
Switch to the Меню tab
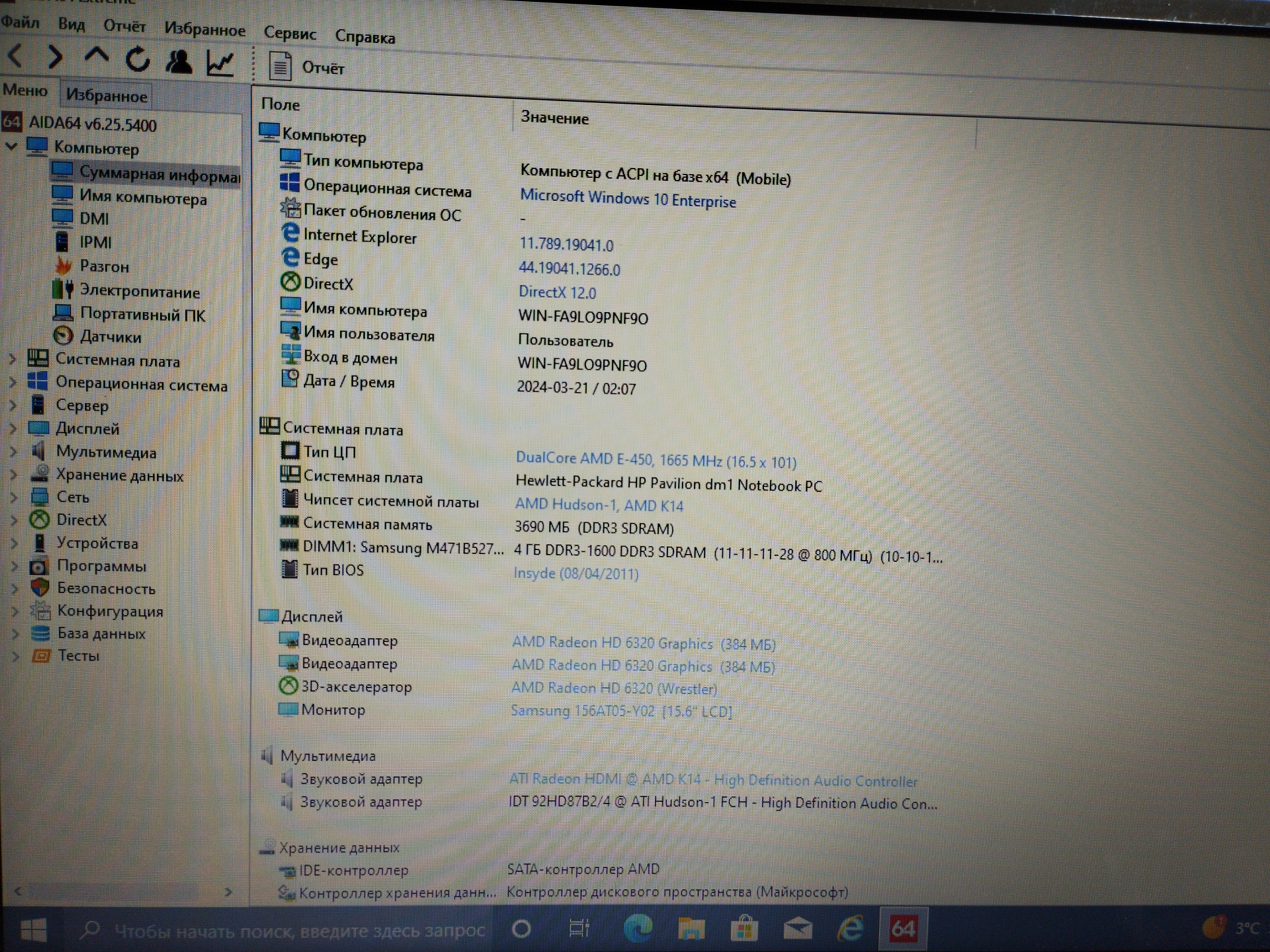[25, 90]
